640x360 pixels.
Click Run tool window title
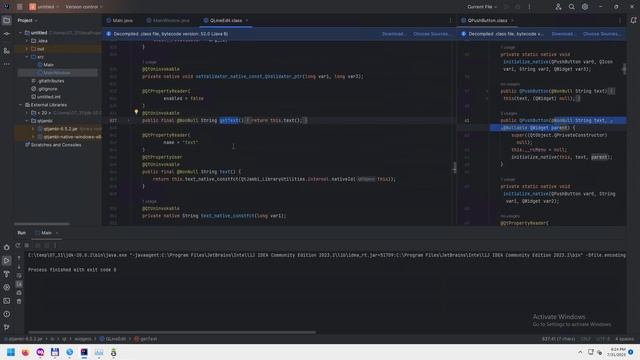[x=22, y=233]
